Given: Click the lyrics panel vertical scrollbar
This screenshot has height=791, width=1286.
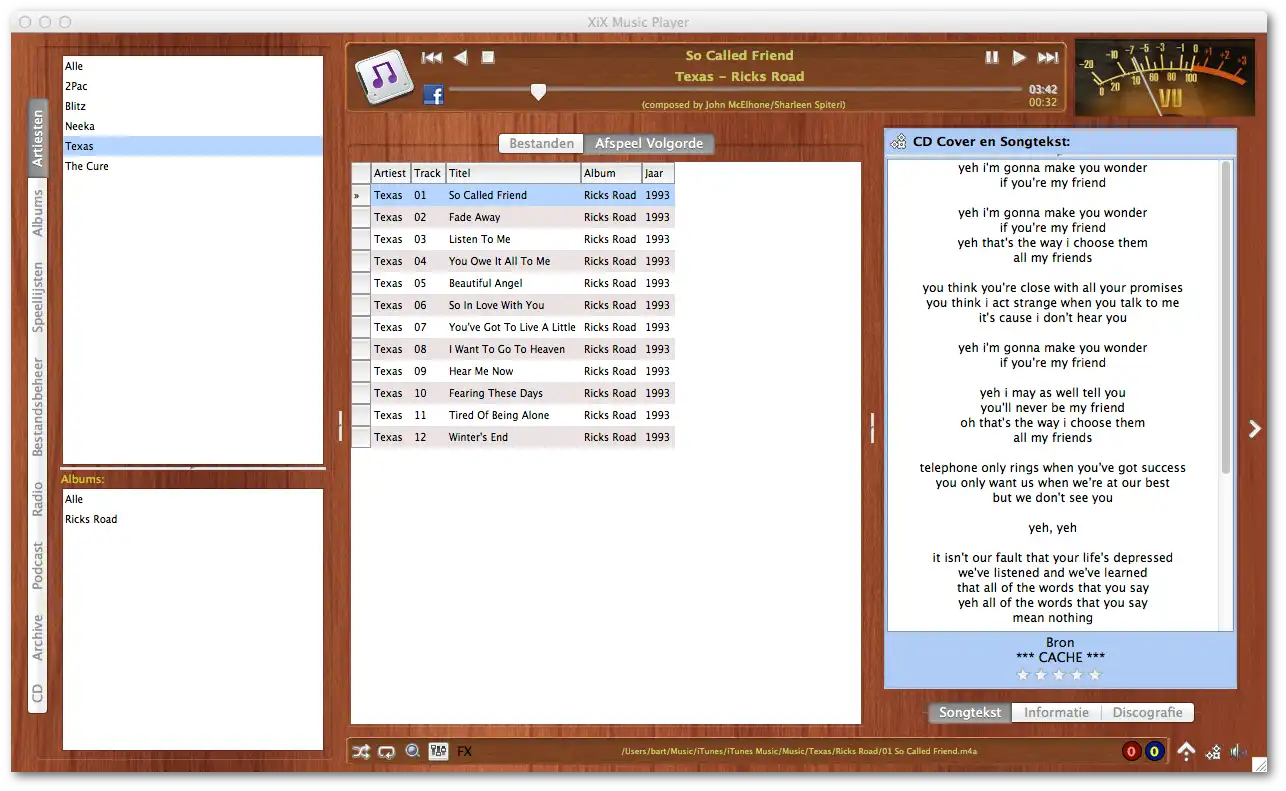Looking at the screenshot, I should tap(1226, 318).
